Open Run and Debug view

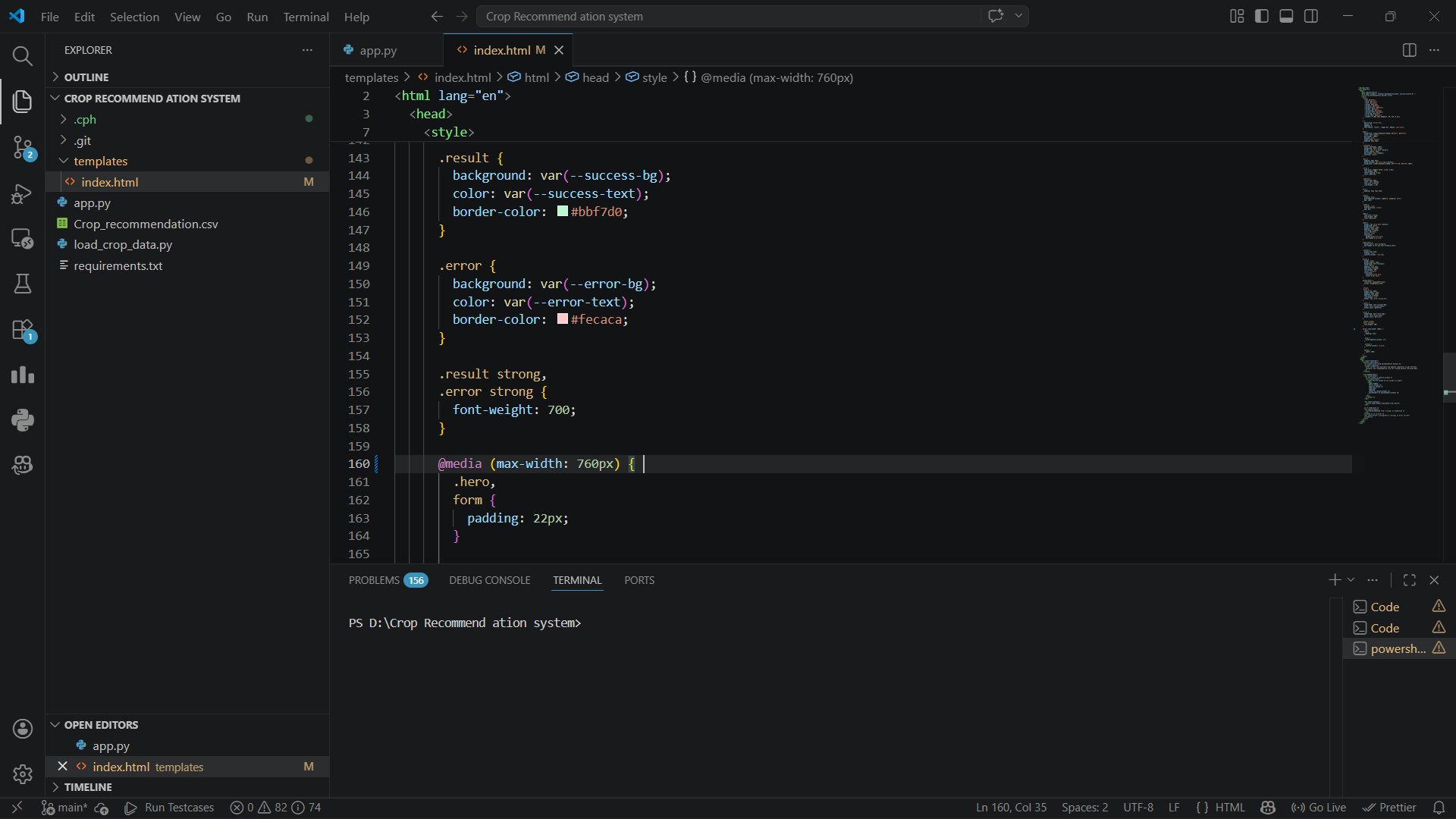click(22, 193)
